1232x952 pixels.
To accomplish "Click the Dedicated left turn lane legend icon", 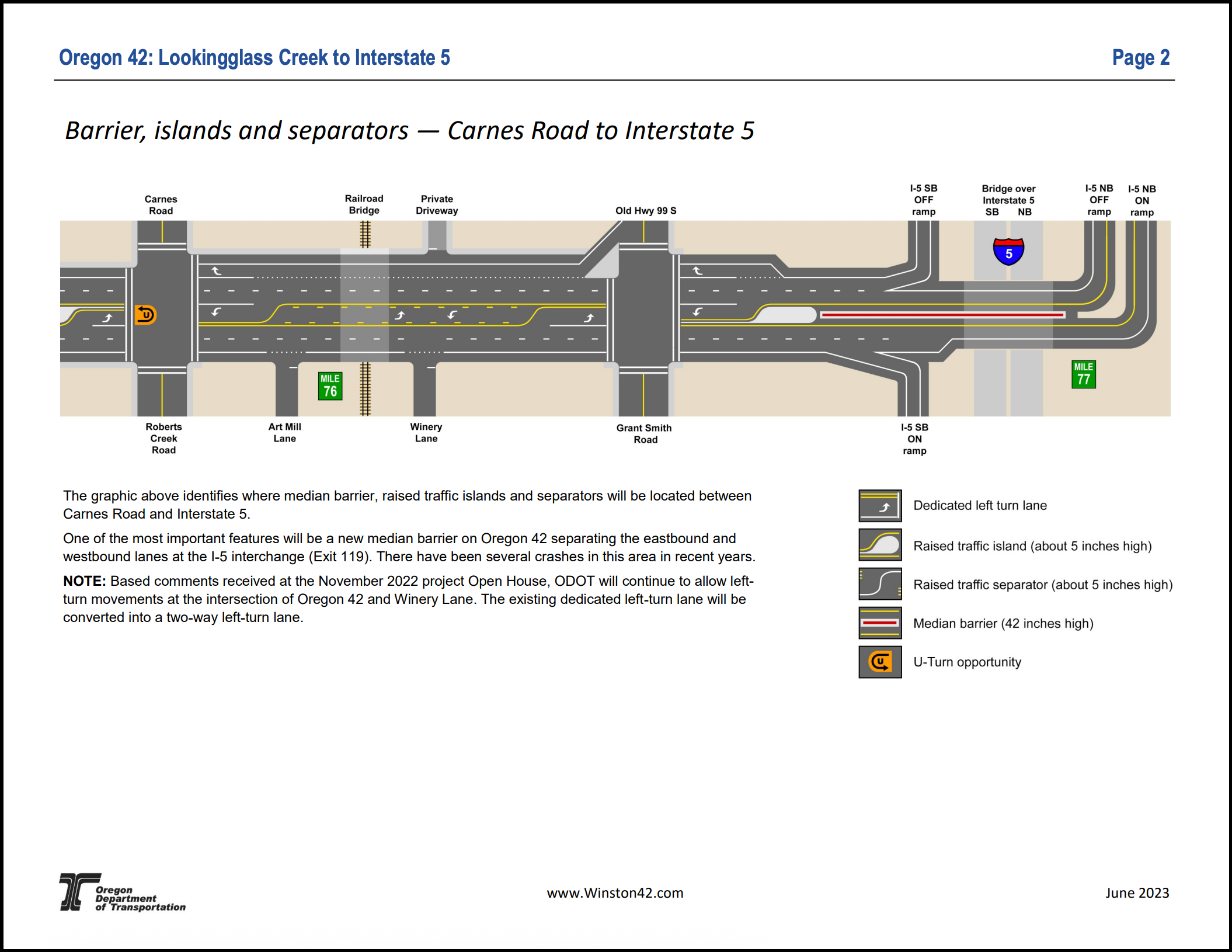I will [880, 506].
